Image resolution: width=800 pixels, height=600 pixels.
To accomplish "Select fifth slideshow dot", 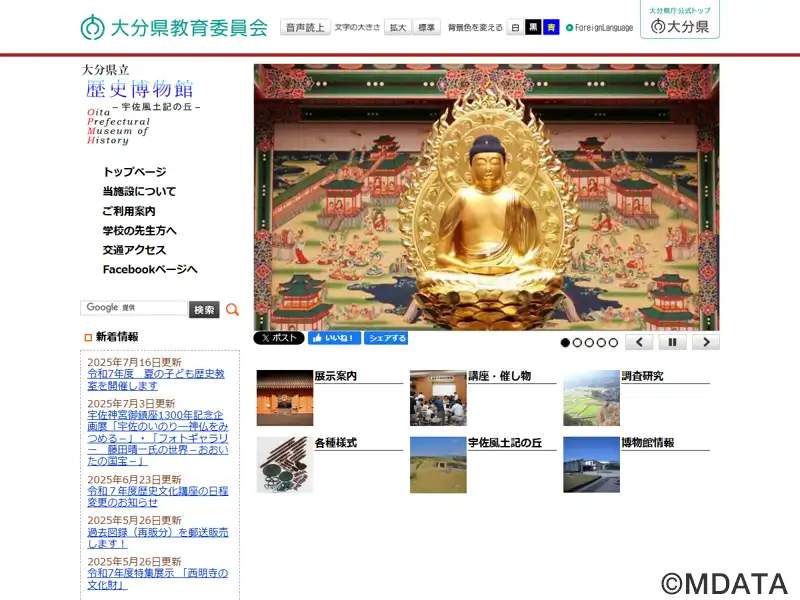I will 613,342.
